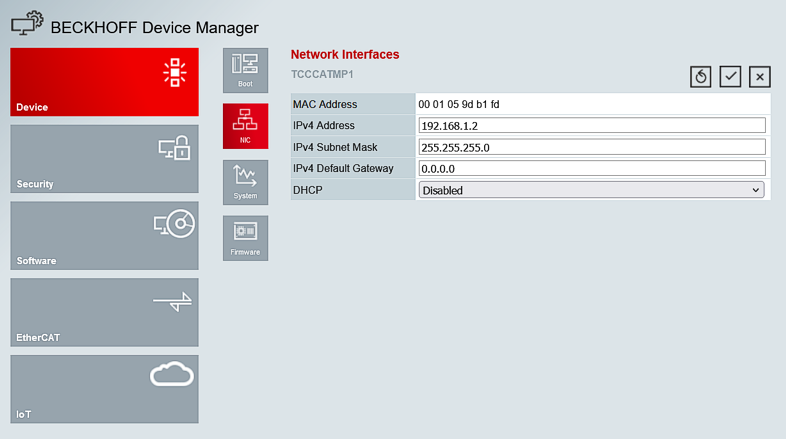Click the TCCCATMP1 interface name
Viewport: 786px width, 439px height.
(x=322, y=74)
